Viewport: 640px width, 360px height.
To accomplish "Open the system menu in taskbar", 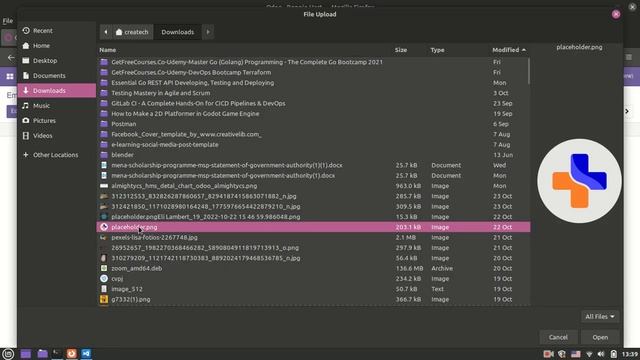I will click(8, 354).
